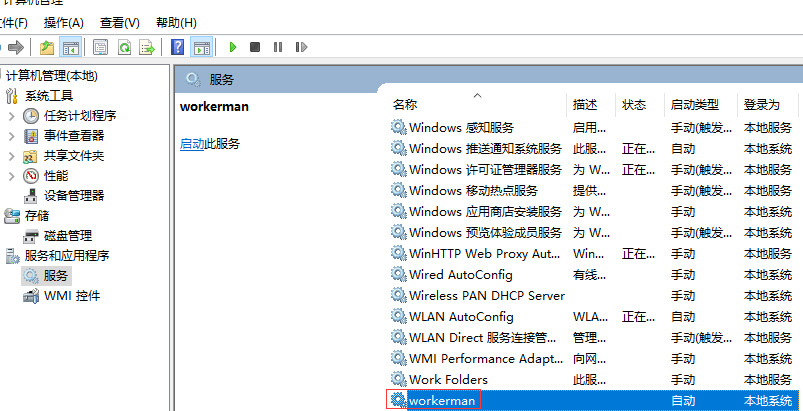This screenshot has width=803, height=411.
Task: Toggle the show/hide action pane icon
Action: tap(201, 48)
